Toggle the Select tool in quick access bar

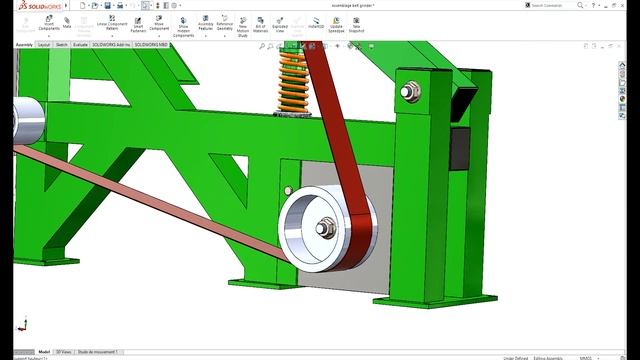(x=146, y=5)
